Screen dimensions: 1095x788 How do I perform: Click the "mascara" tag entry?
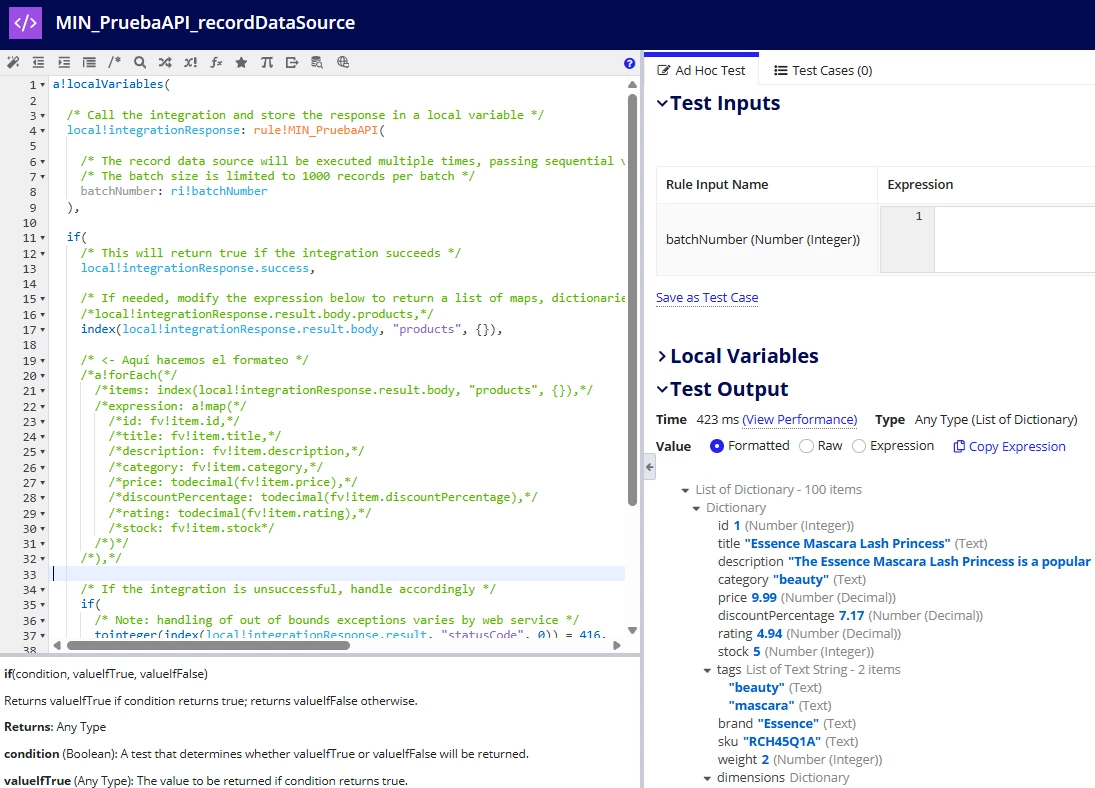coord(780,706)
